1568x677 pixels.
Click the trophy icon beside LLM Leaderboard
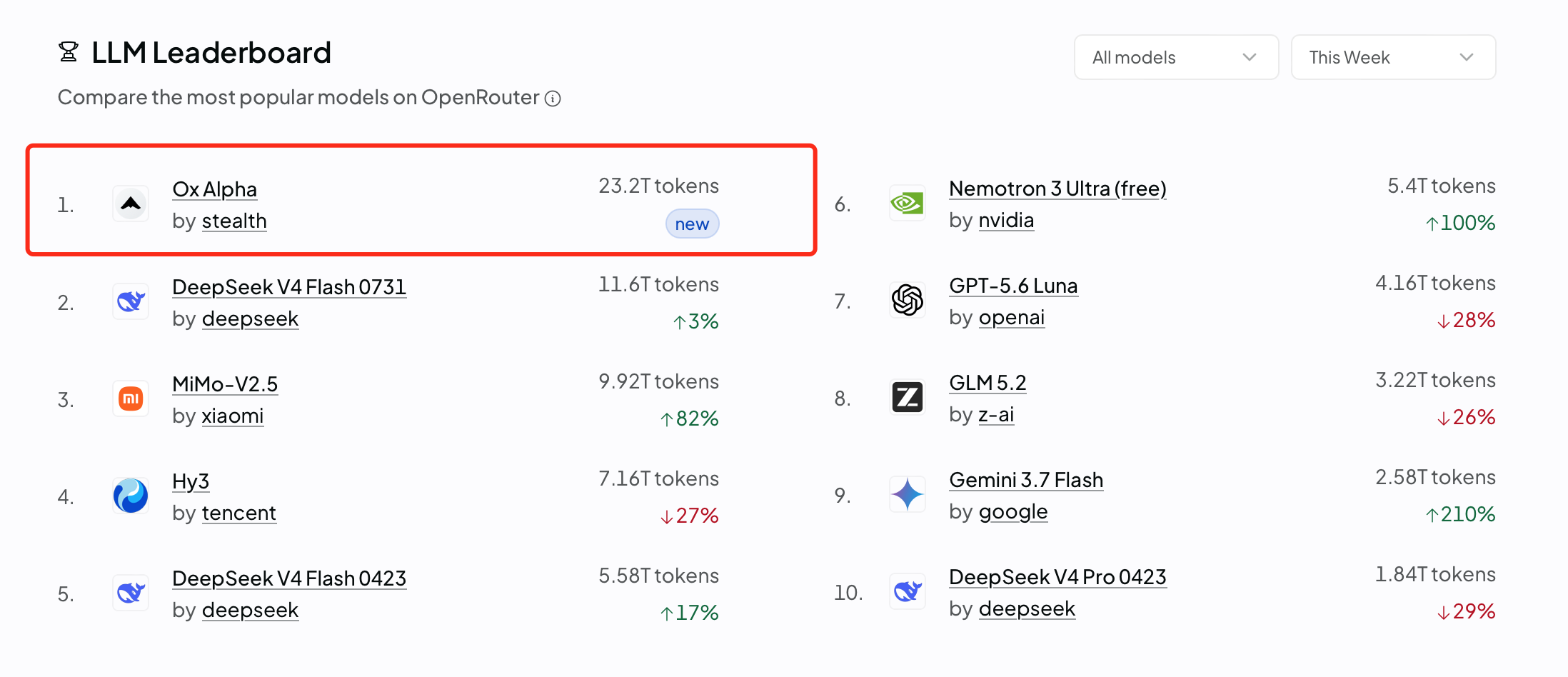tap(69, 52)
